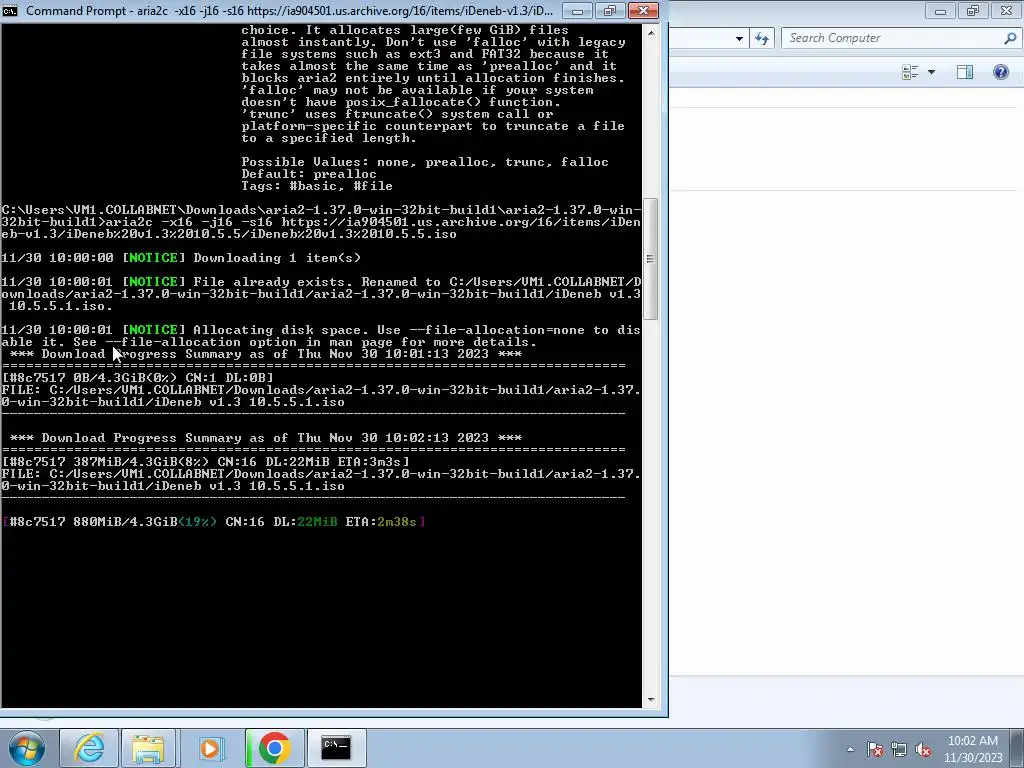Launch Windows Media Player from the taskbar
Image resolution: width=1024 pixels, height=768 pixels.
tap(210, 748)
